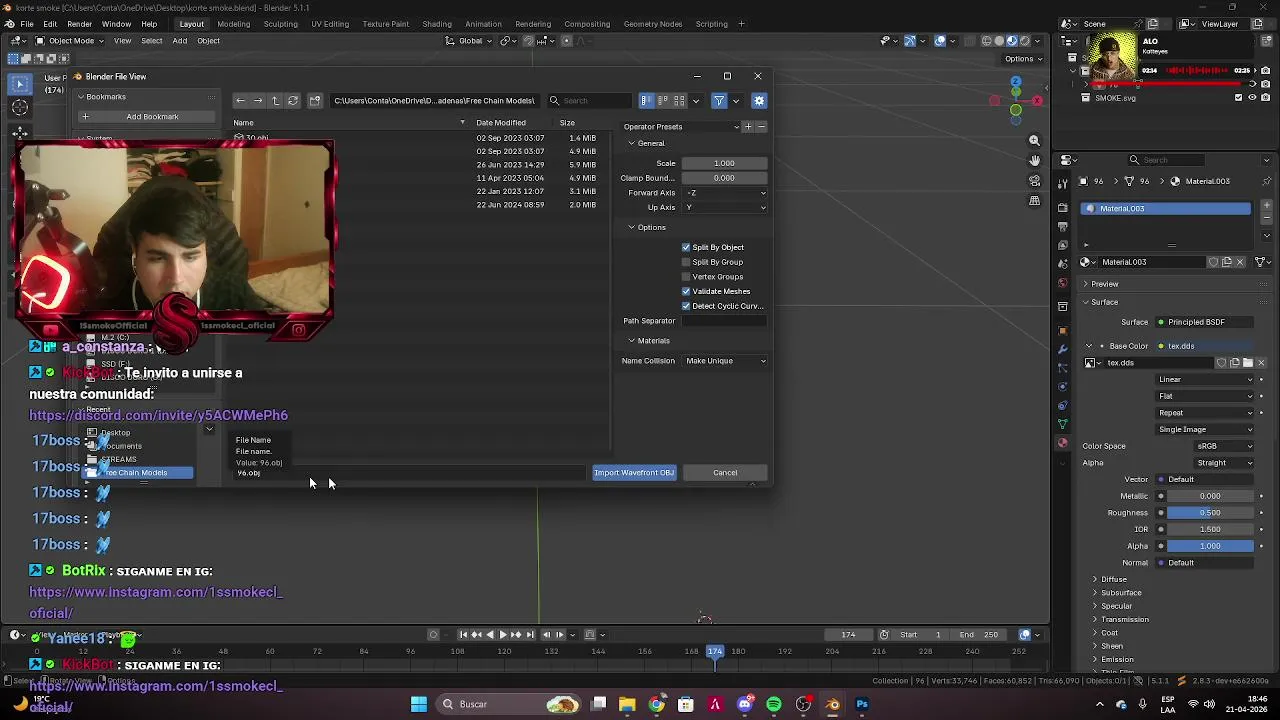Disable Validate Meshes checkbox

686,291
